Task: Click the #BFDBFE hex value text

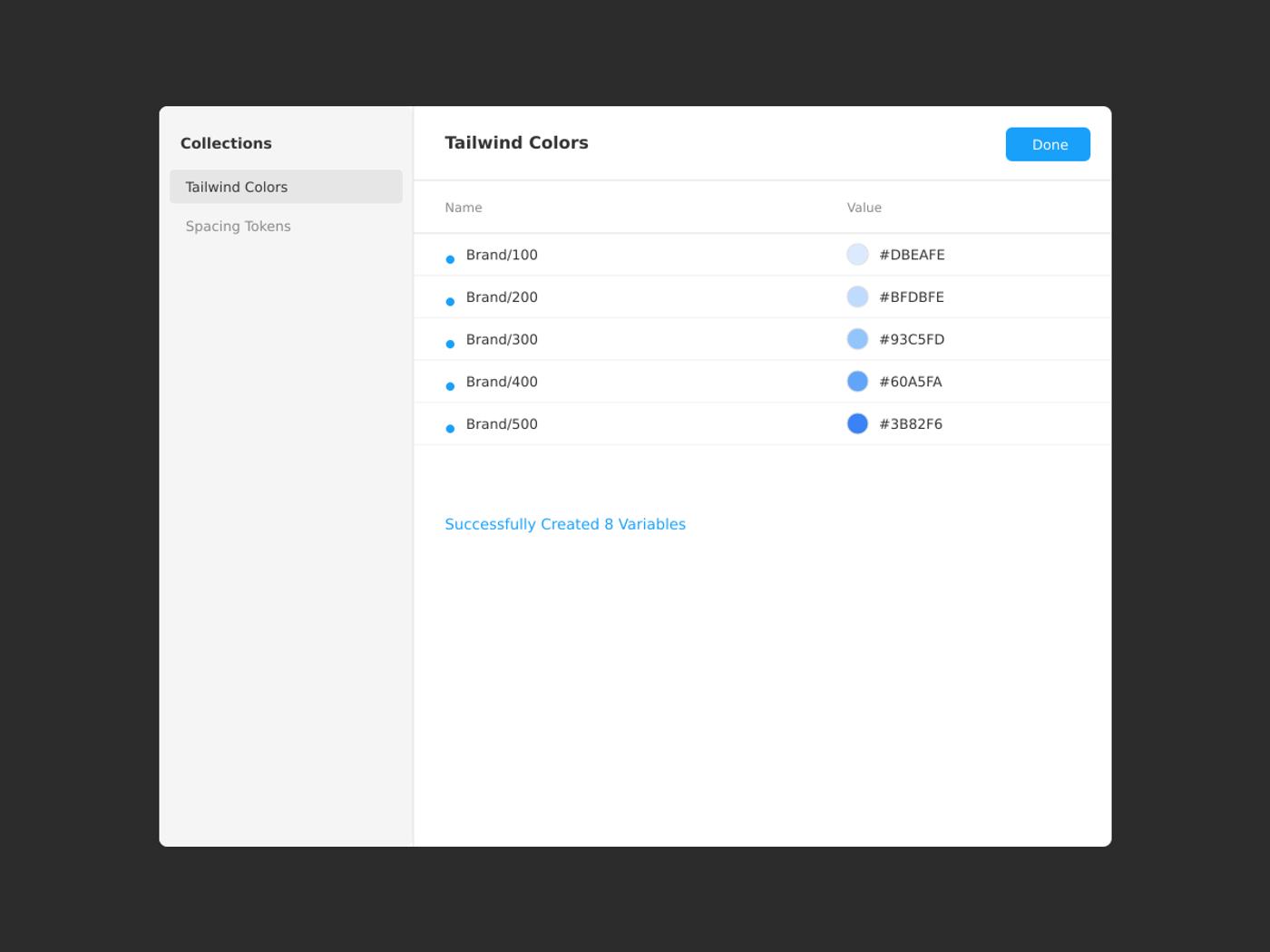Action: [x=912, y=297]
